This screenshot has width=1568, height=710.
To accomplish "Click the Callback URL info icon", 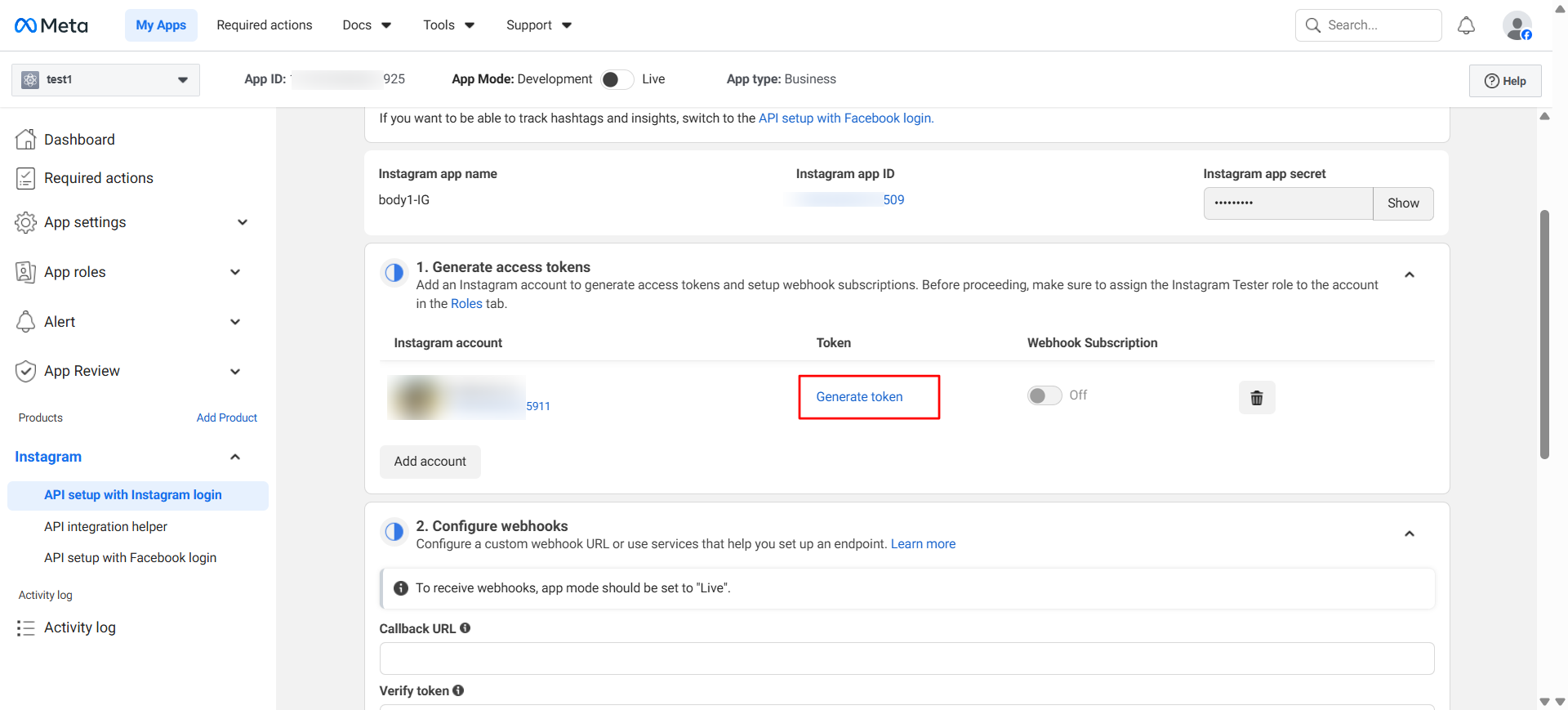I will (465, 628).
